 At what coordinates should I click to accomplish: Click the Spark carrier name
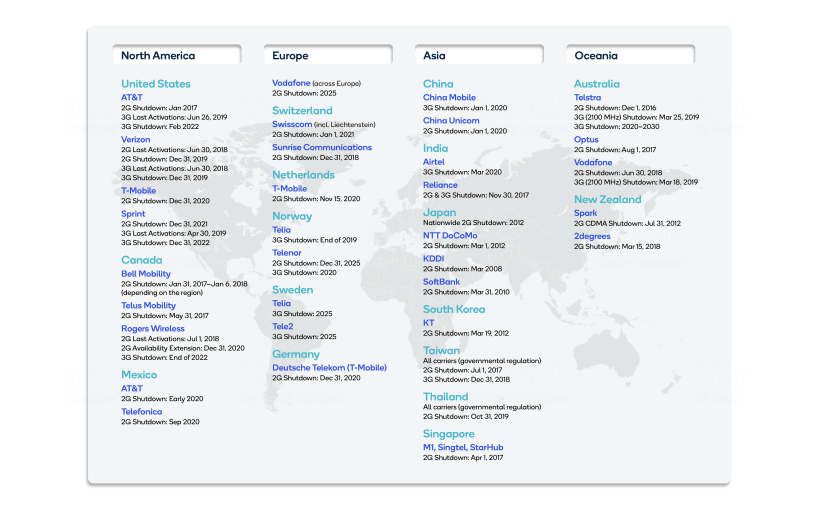pyautogui.click(x=585, y=213)
